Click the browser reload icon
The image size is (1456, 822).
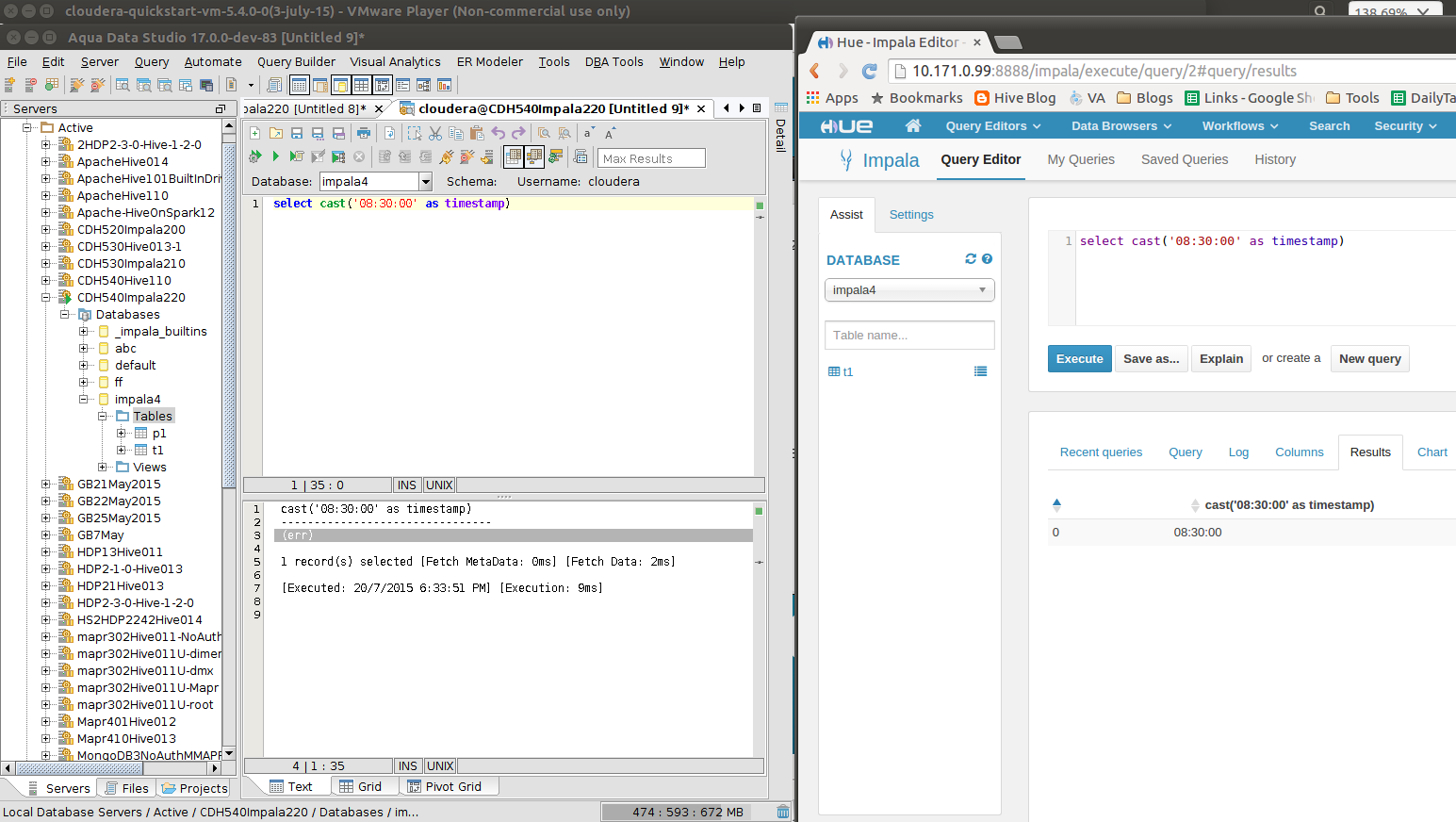870,71
